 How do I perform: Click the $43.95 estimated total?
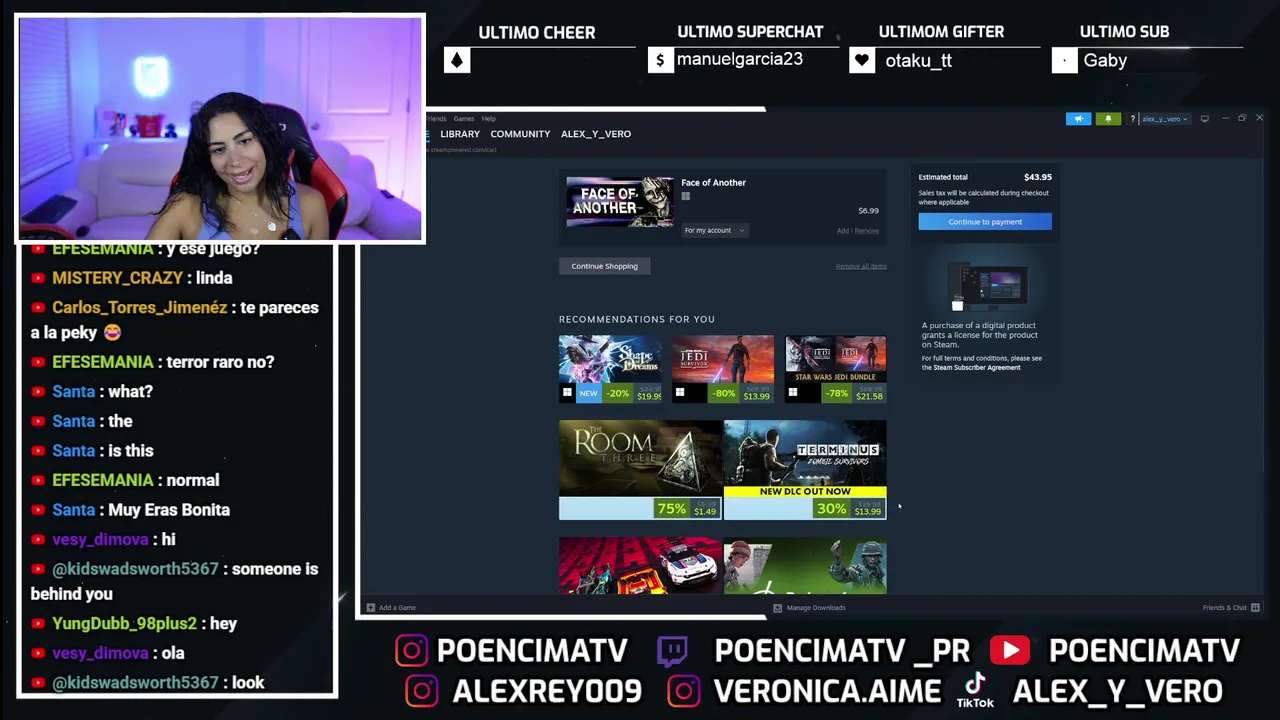[1038, 177]
